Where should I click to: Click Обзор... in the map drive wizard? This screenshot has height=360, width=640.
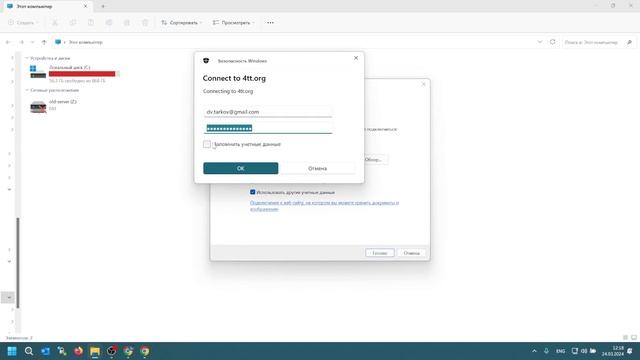pyautogui.click(x=374, y=160)
